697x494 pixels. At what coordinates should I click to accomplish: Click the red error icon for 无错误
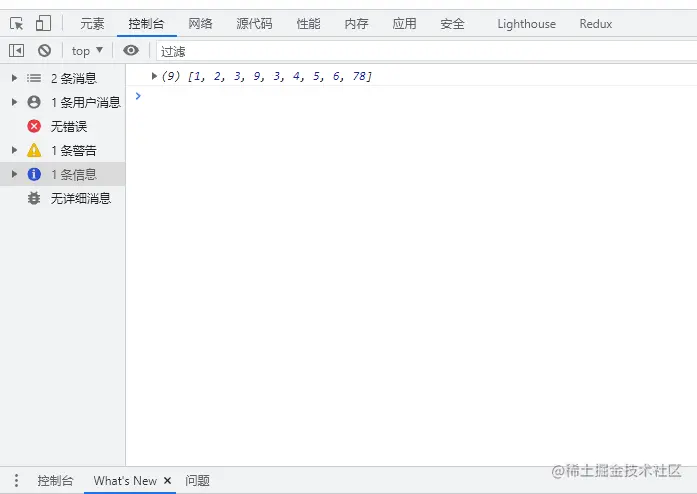point(34,126)
